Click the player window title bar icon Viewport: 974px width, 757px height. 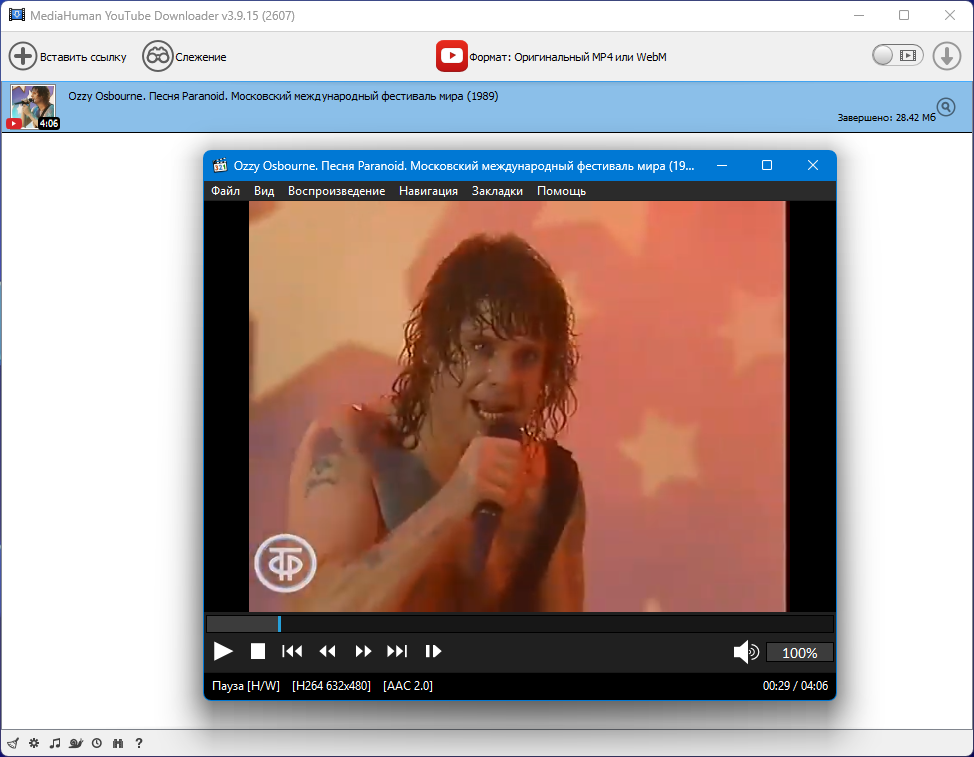[220, 165]
